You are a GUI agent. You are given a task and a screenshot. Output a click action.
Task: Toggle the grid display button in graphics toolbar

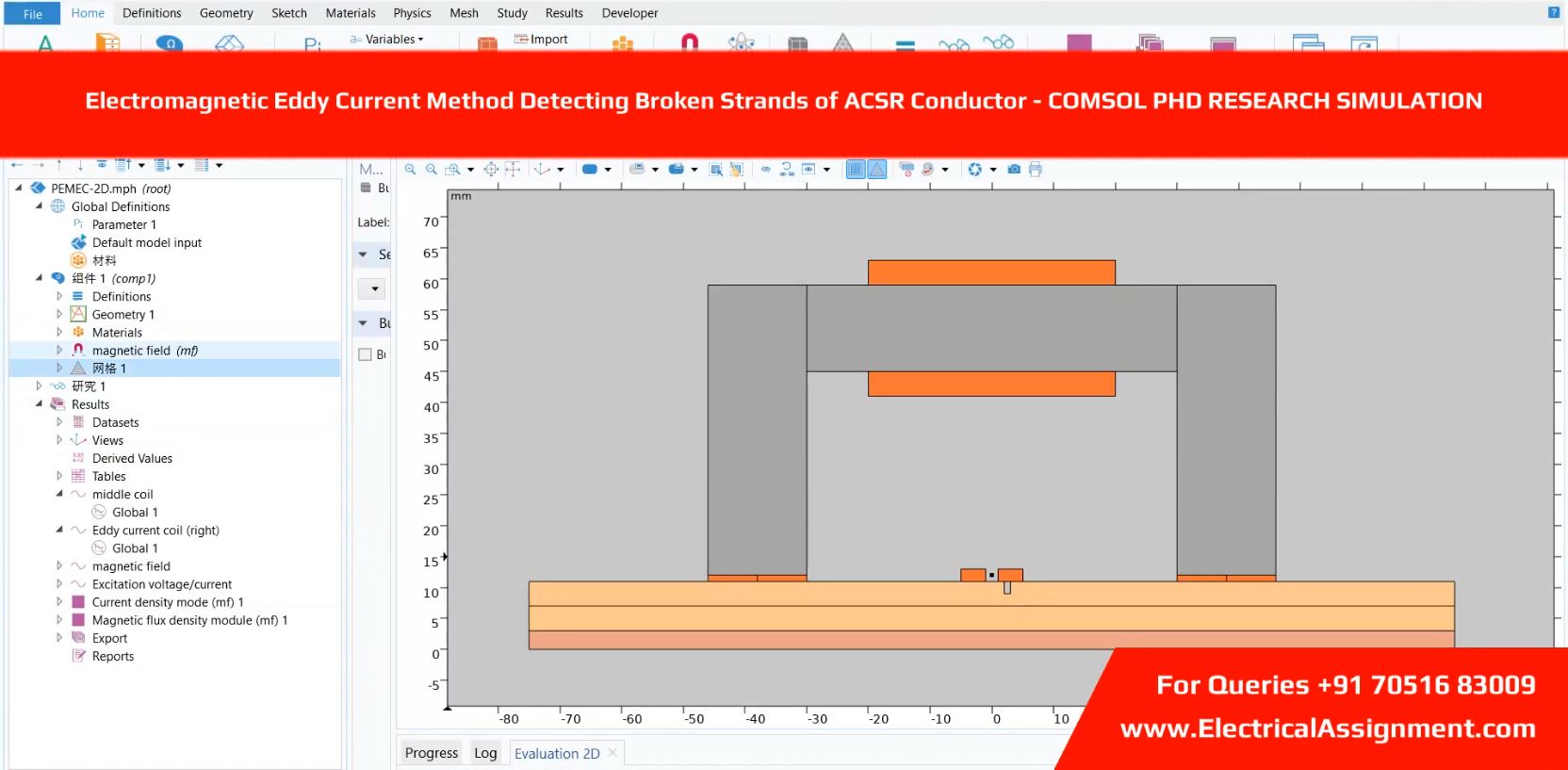[855, 170]
